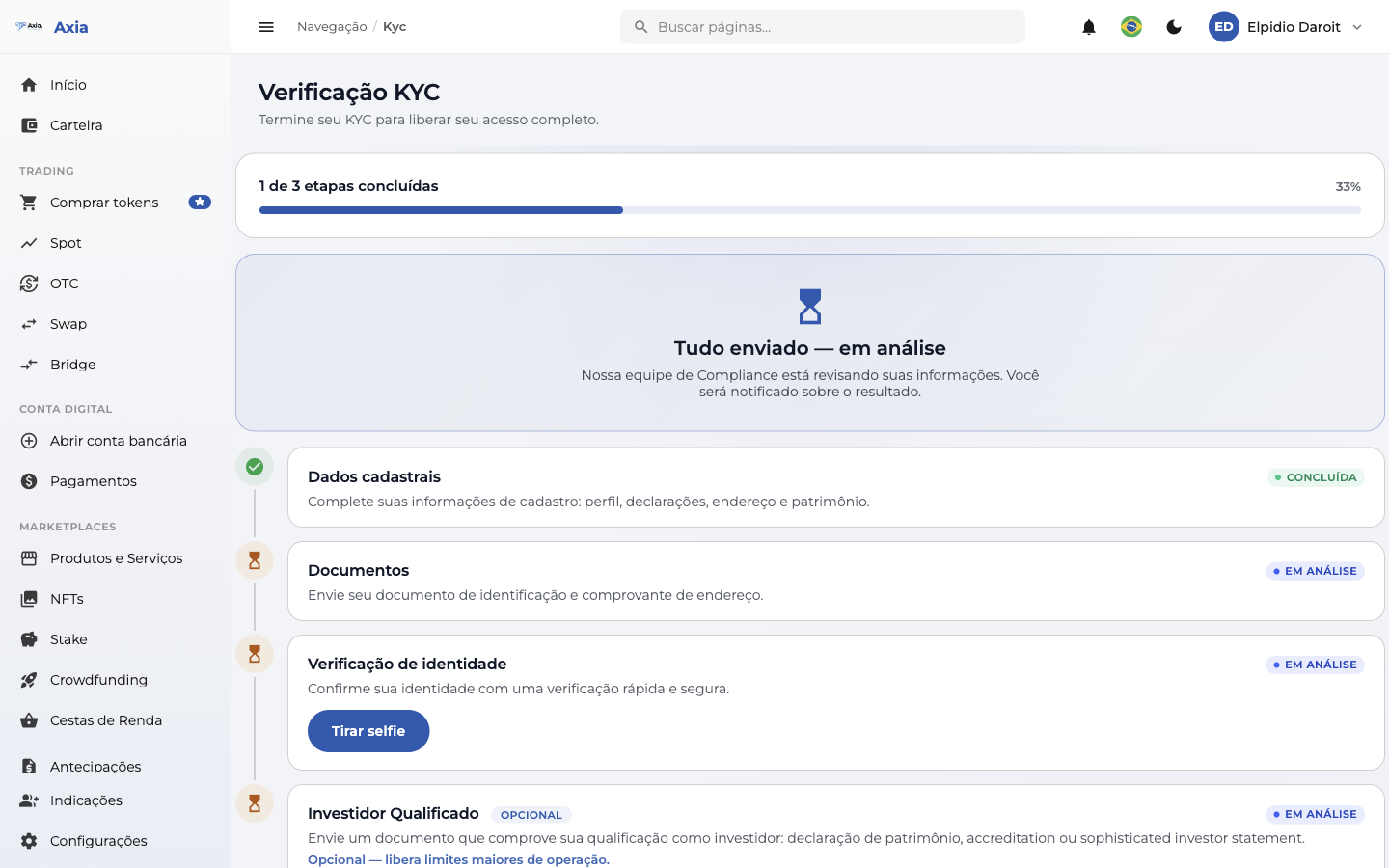Click the Dados cadastrais step card

[x=836, y=487]
